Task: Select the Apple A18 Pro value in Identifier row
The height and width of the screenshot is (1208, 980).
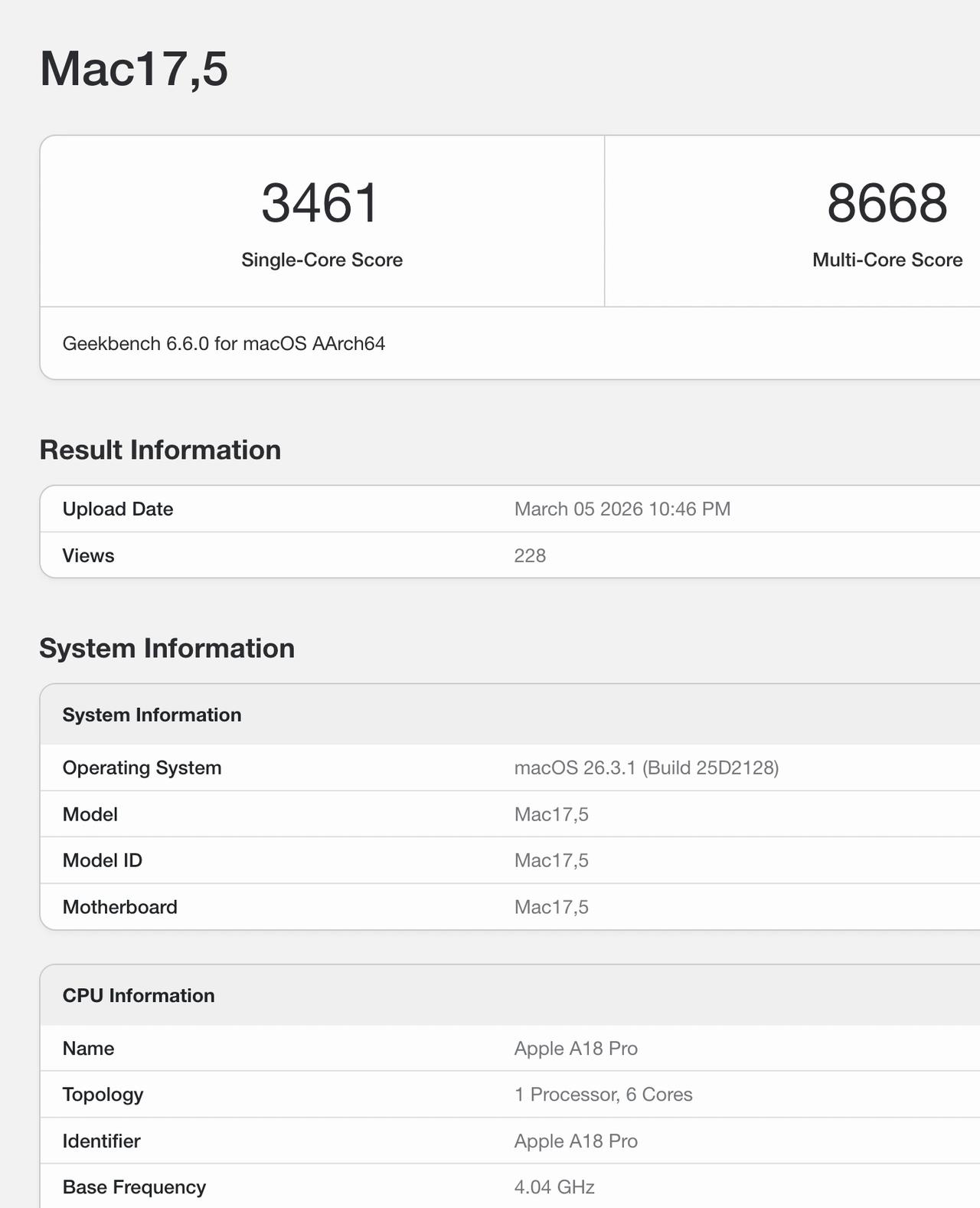Action: pos(576,1141)
